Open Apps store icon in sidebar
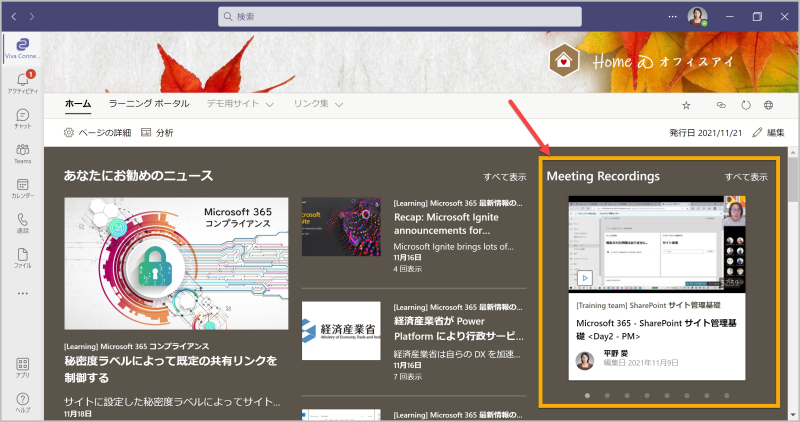 pyautogui.click(x=22, y=367)
